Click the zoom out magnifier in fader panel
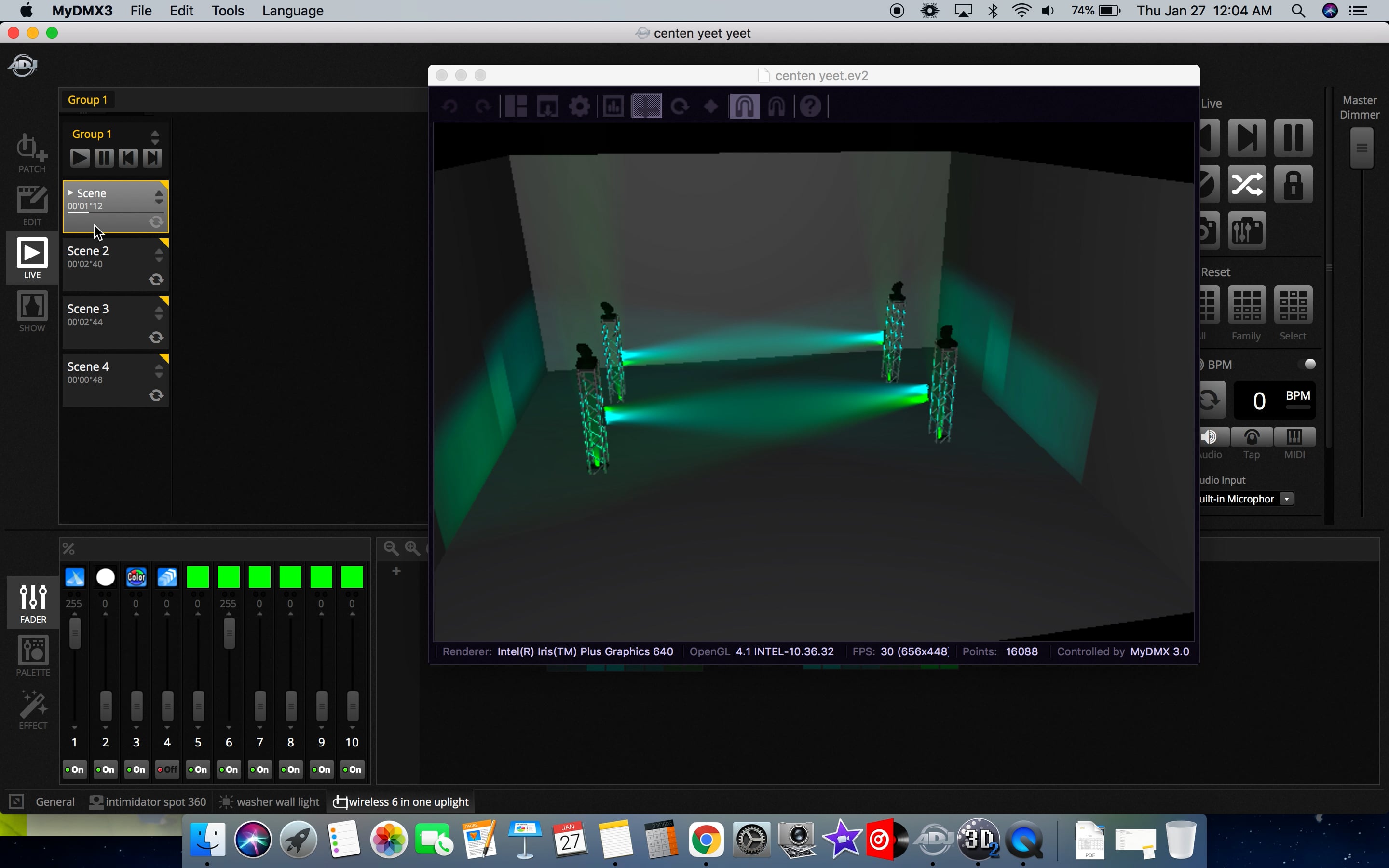Viewport: 1389px width, 868px height. 391,548
